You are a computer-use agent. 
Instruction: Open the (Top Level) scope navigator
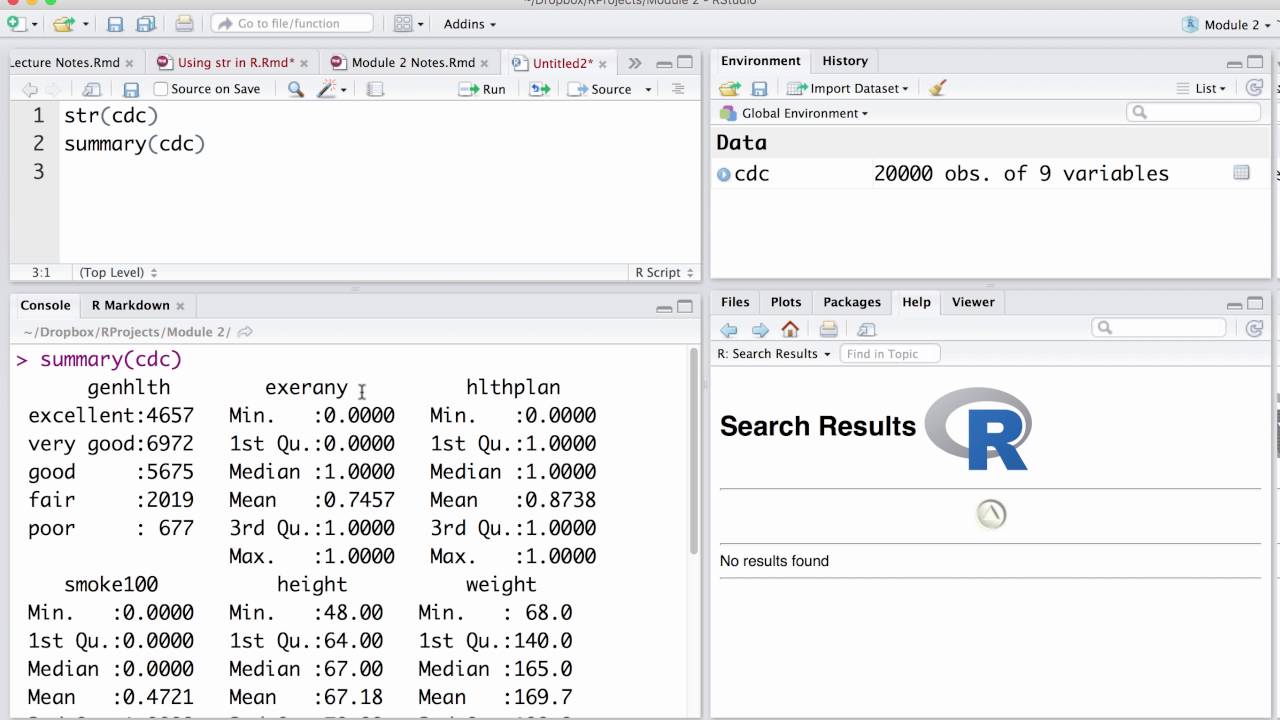coord(118,272)
